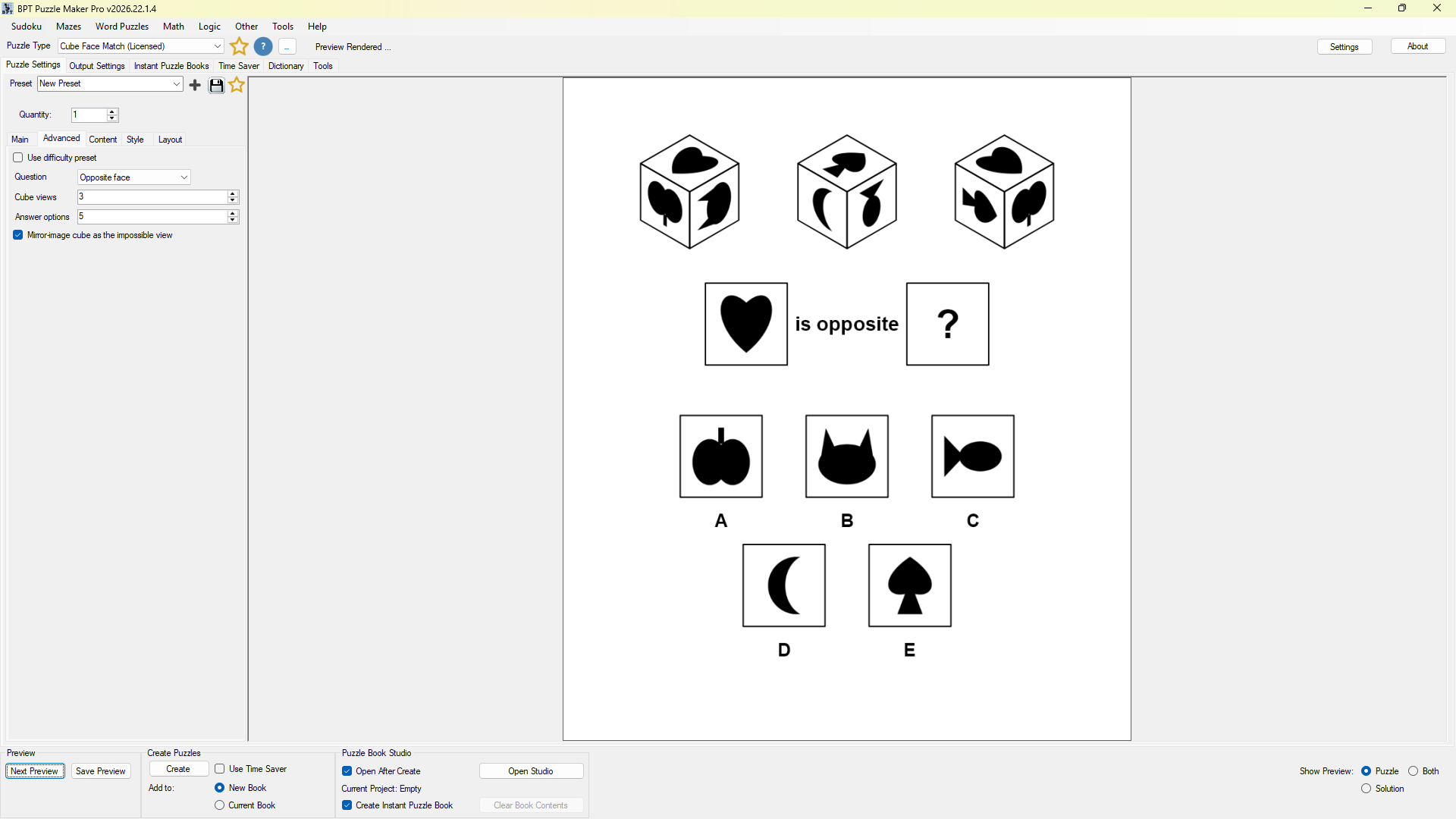Select answer option B cat tile
The height and width of the screenshot is (819, 1456).
847,457
